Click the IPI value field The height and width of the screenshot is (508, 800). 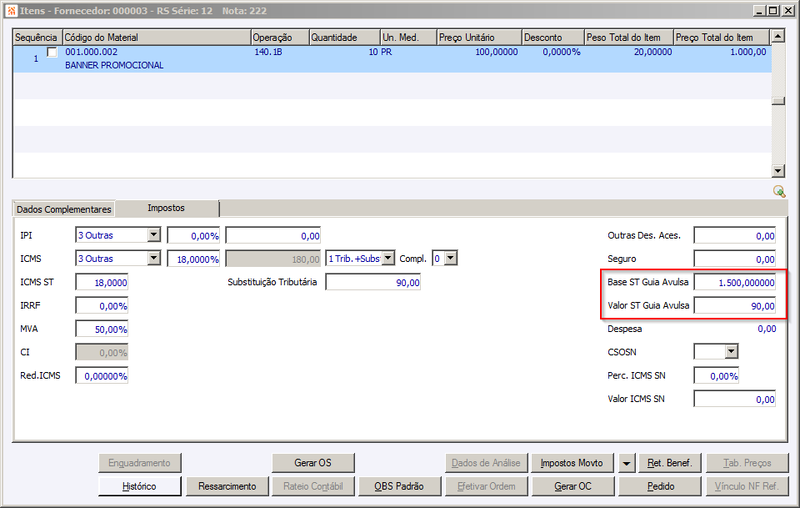click(273, 236)
